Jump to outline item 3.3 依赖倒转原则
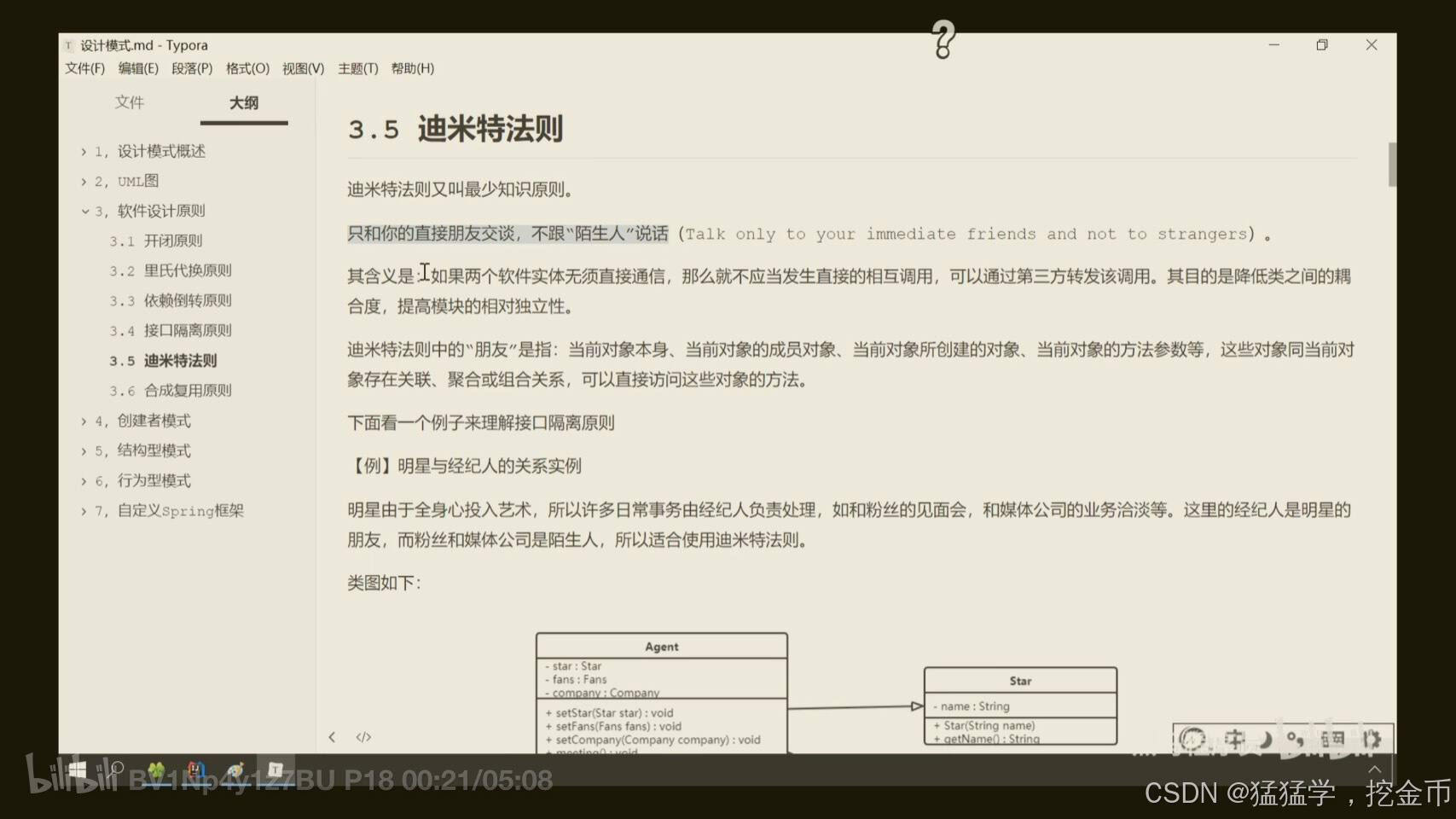This screenshot has width=1456, height=819. pyautogui.click(x=170, y=301)
